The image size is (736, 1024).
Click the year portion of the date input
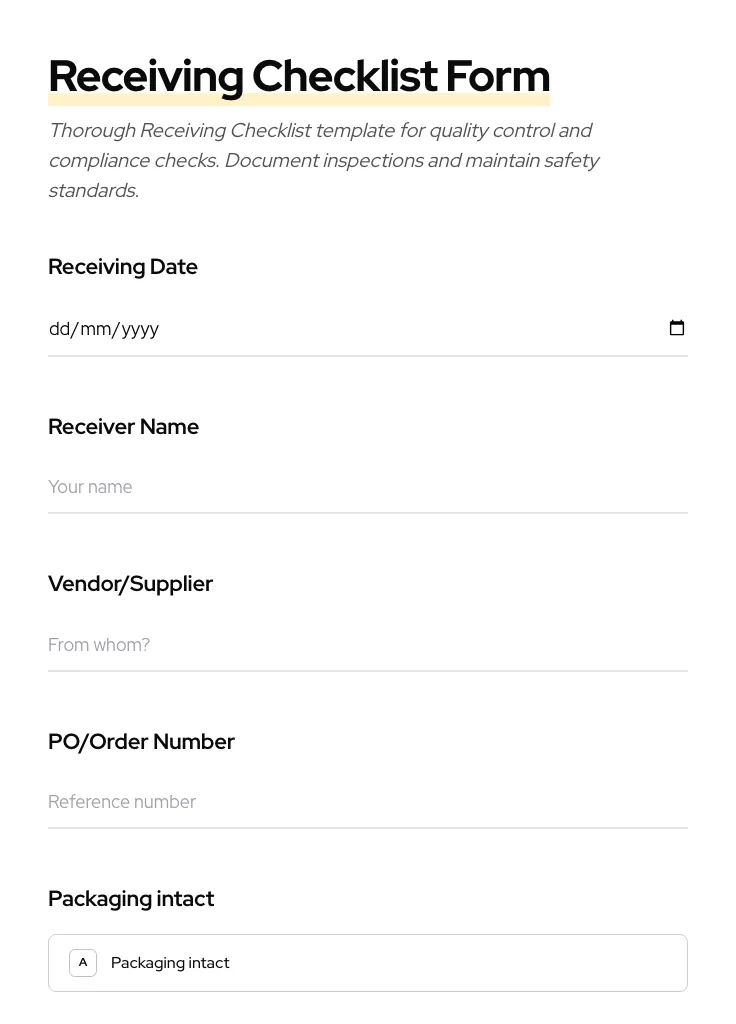coord(141,328)
